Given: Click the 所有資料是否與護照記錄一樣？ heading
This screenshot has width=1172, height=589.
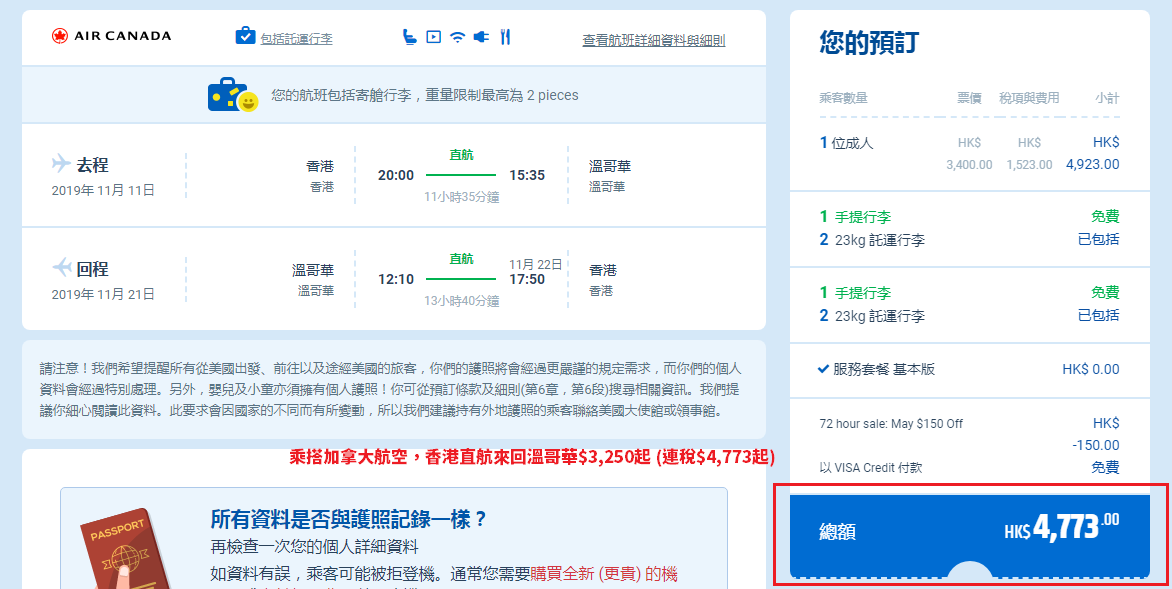Looking at the screenshot, I should 349,519.
